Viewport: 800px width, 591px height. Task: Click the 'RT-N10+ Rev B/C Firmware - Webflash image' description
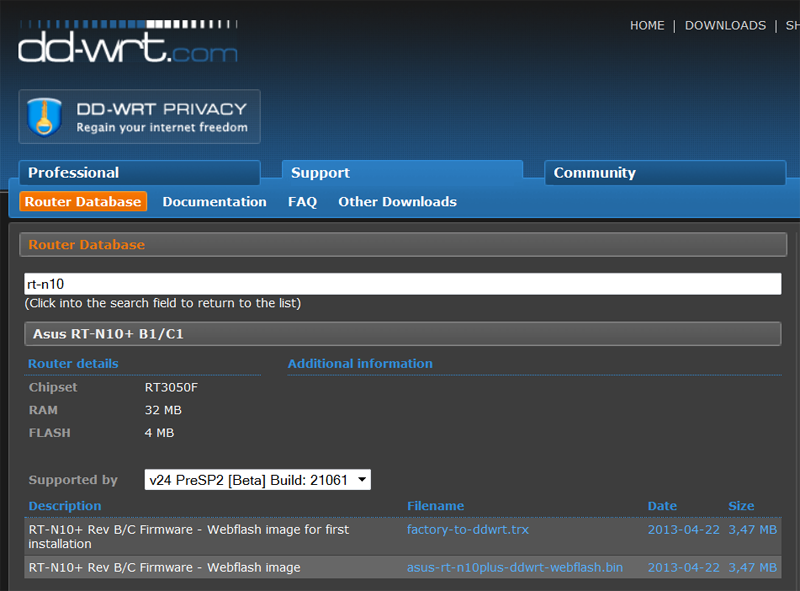[x=164, y=568]
